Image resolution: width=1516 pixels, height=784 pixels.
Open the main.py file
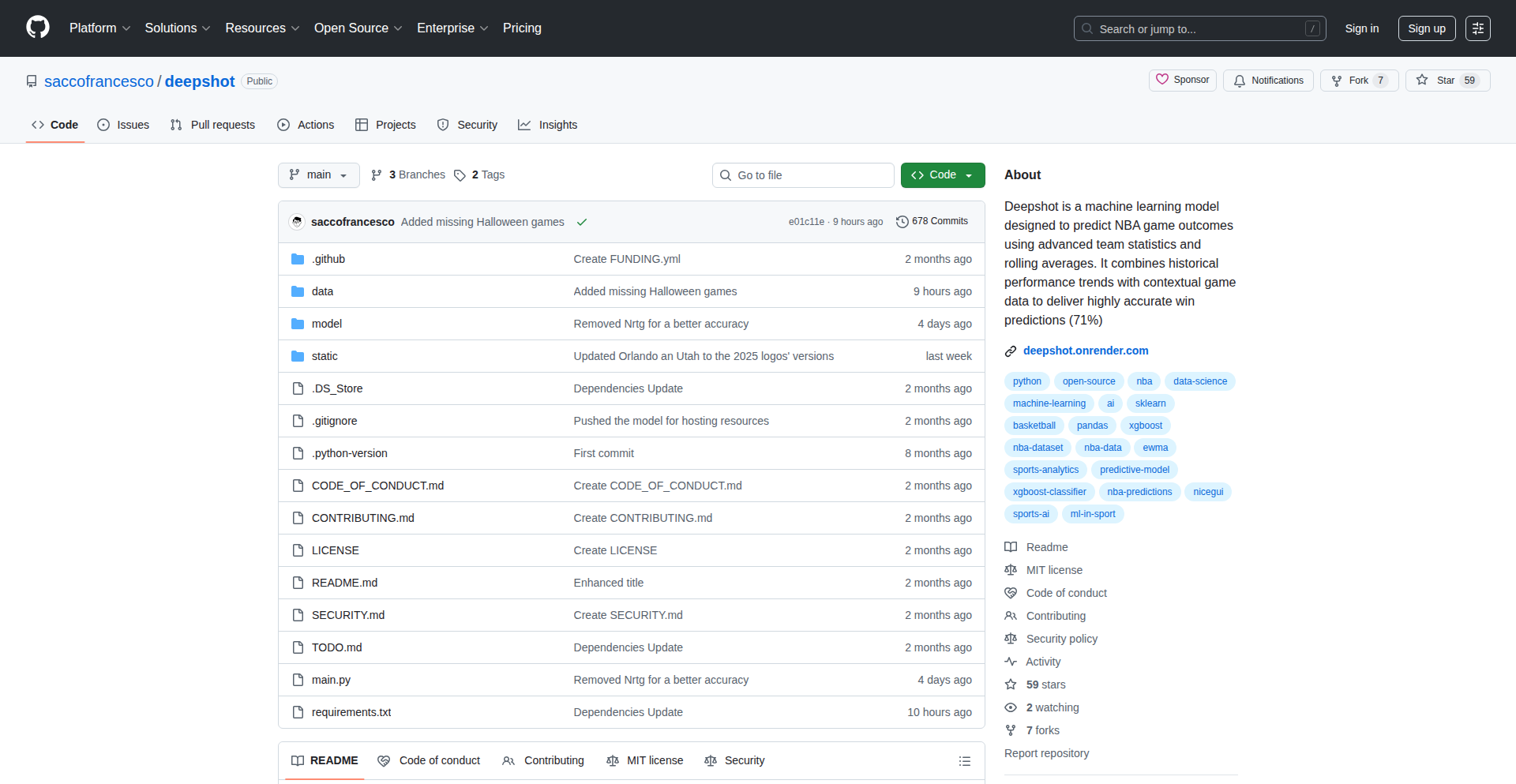tap(331, 680)
